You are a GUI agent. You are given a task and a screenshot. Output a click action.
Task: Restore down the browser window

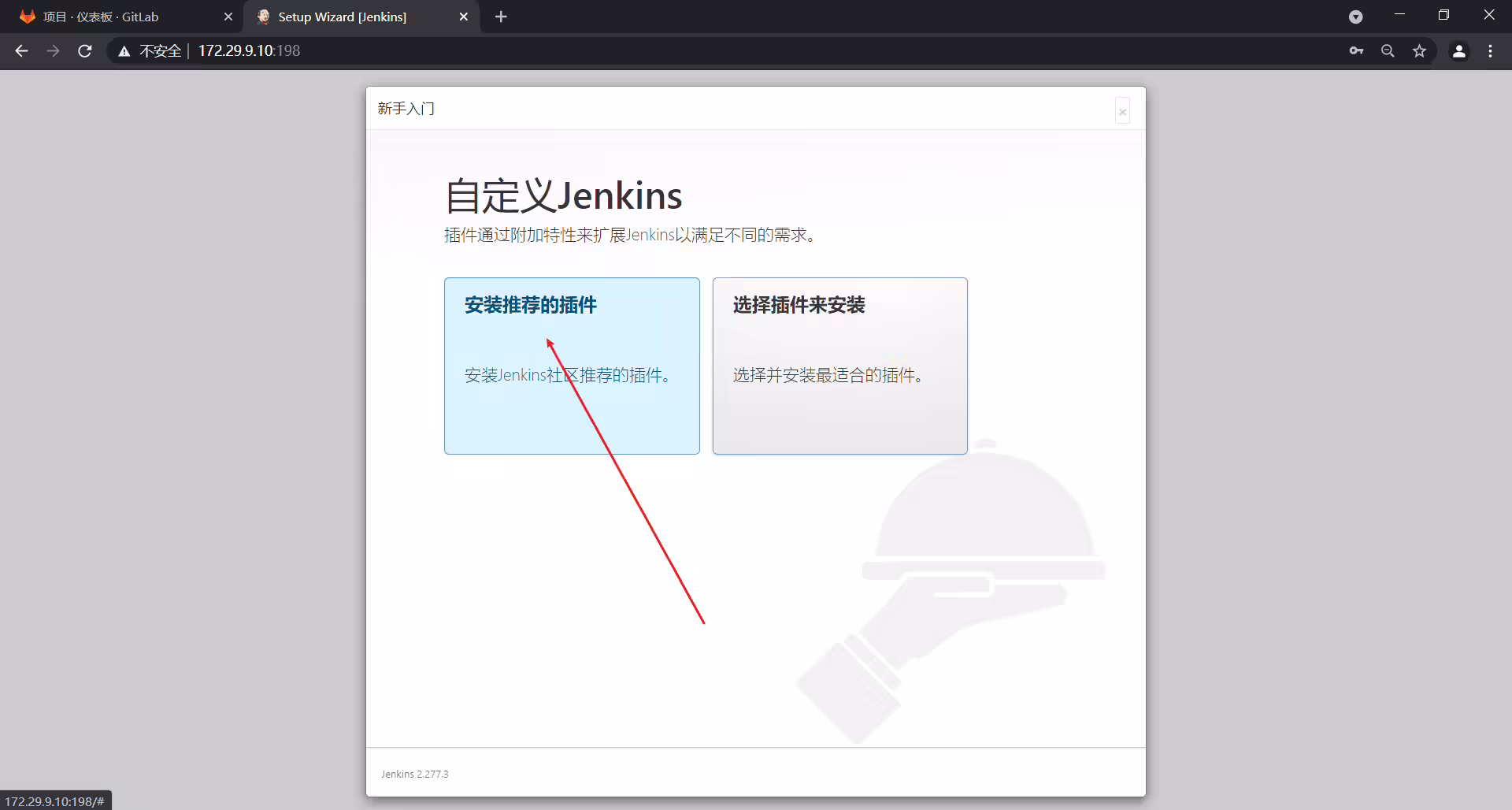pyautogui.click(x=1443, y=15)
